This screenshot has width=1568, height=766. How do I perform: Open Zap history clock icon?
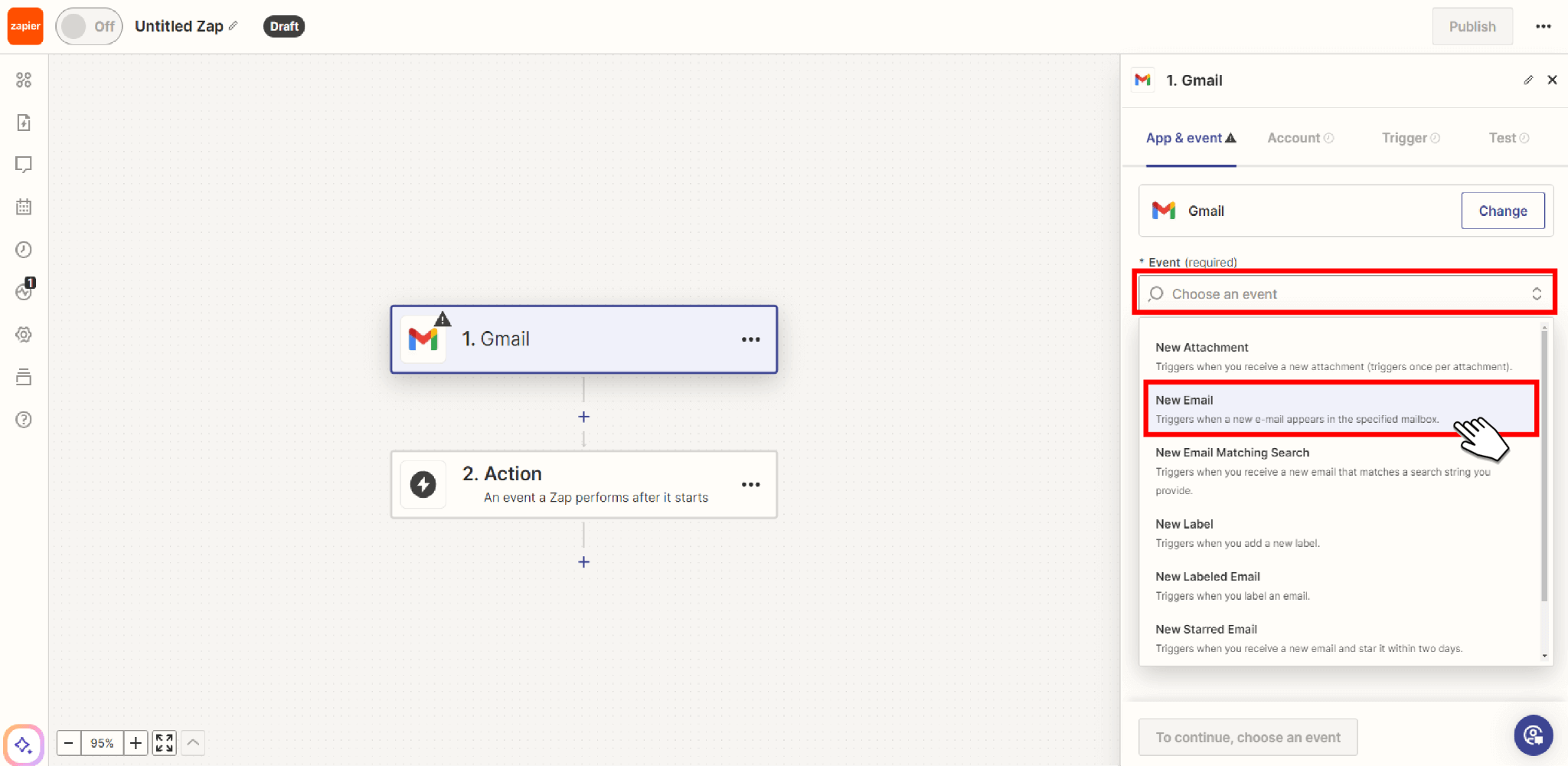pyautogui.click(x=24, y=250)
